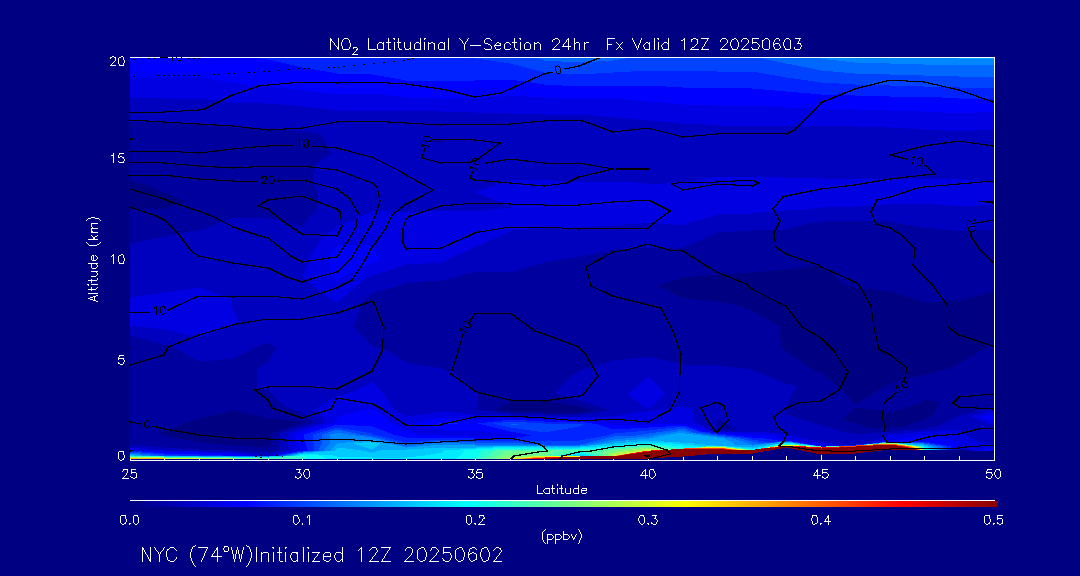This screenshot has width=1080, height=576.
Task: Click latitude axis tick label 45
Action: coord(821,474)
